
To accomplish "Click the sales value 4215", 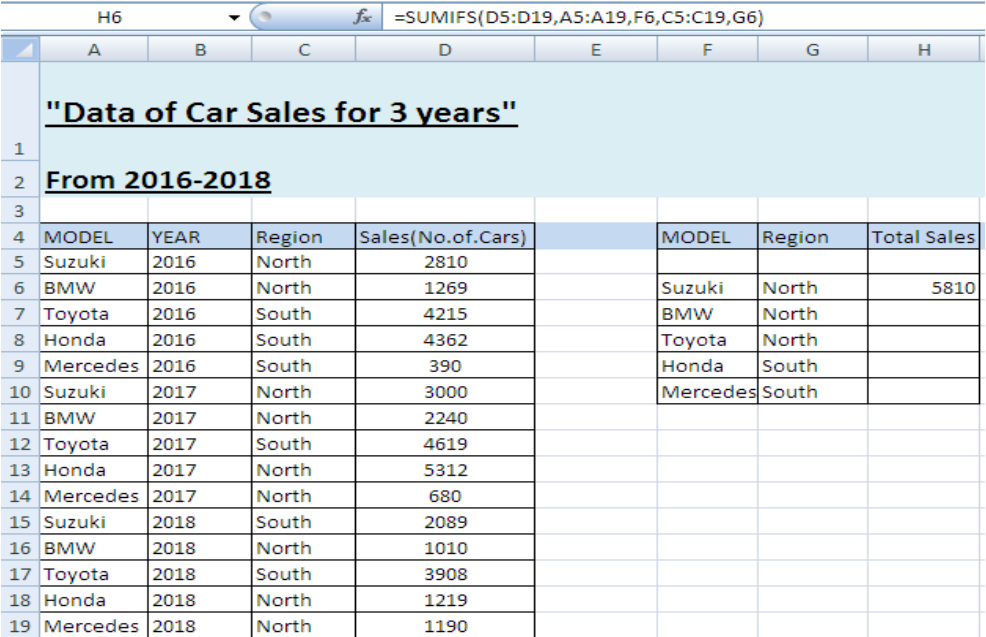I will 445,314.
